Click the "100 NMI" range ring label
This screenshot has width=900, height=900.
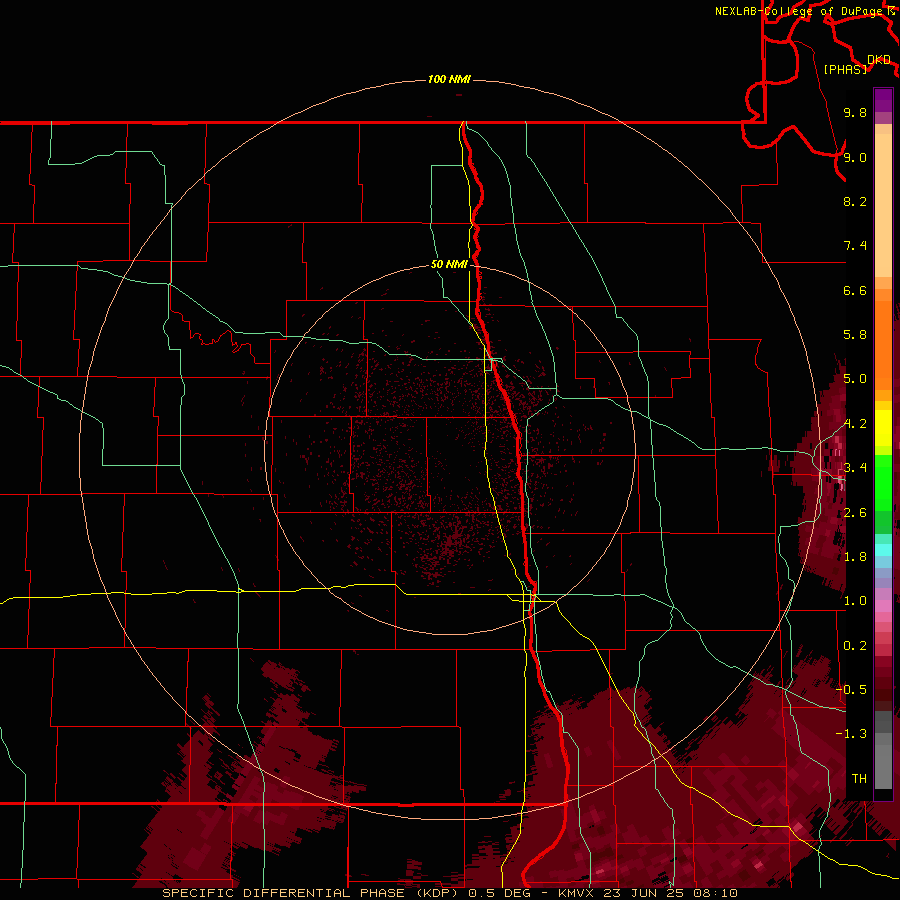click(x=449, y=79)
